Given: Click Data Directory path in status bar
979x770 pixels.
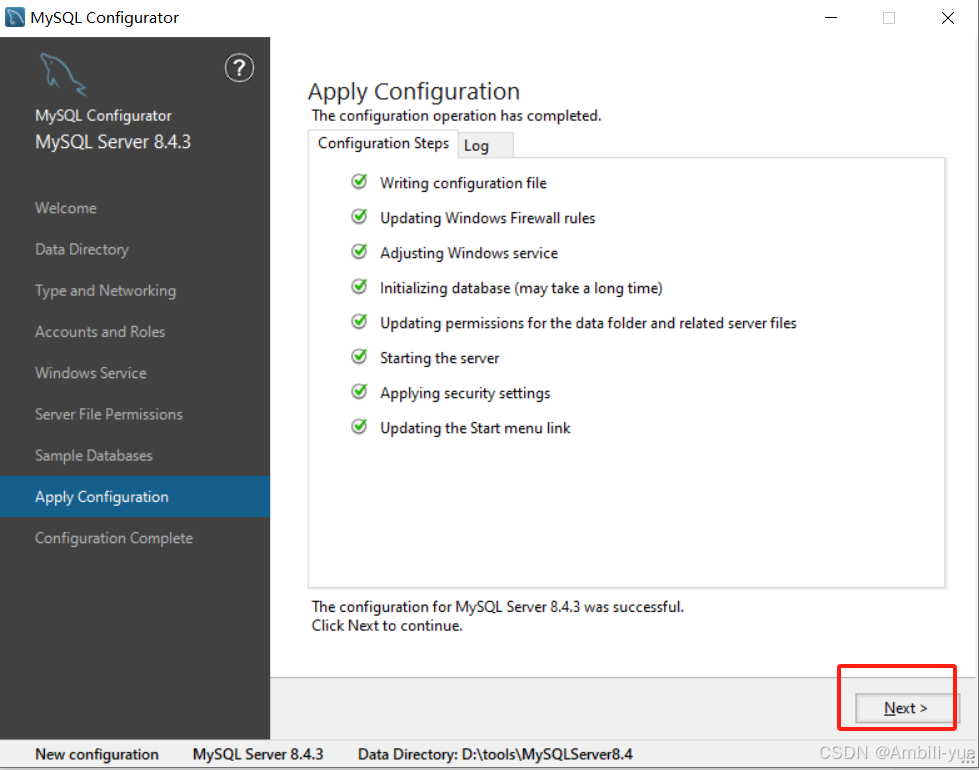Looking at the screenshot, I should [x=495, y=754].
